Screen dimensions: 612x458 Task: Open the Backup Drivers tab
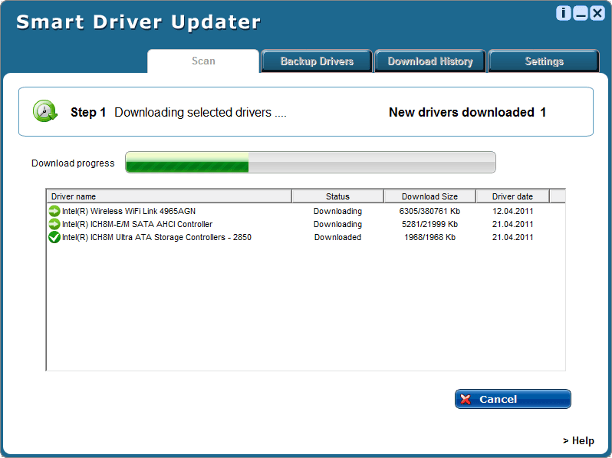(x=317, y=61)
